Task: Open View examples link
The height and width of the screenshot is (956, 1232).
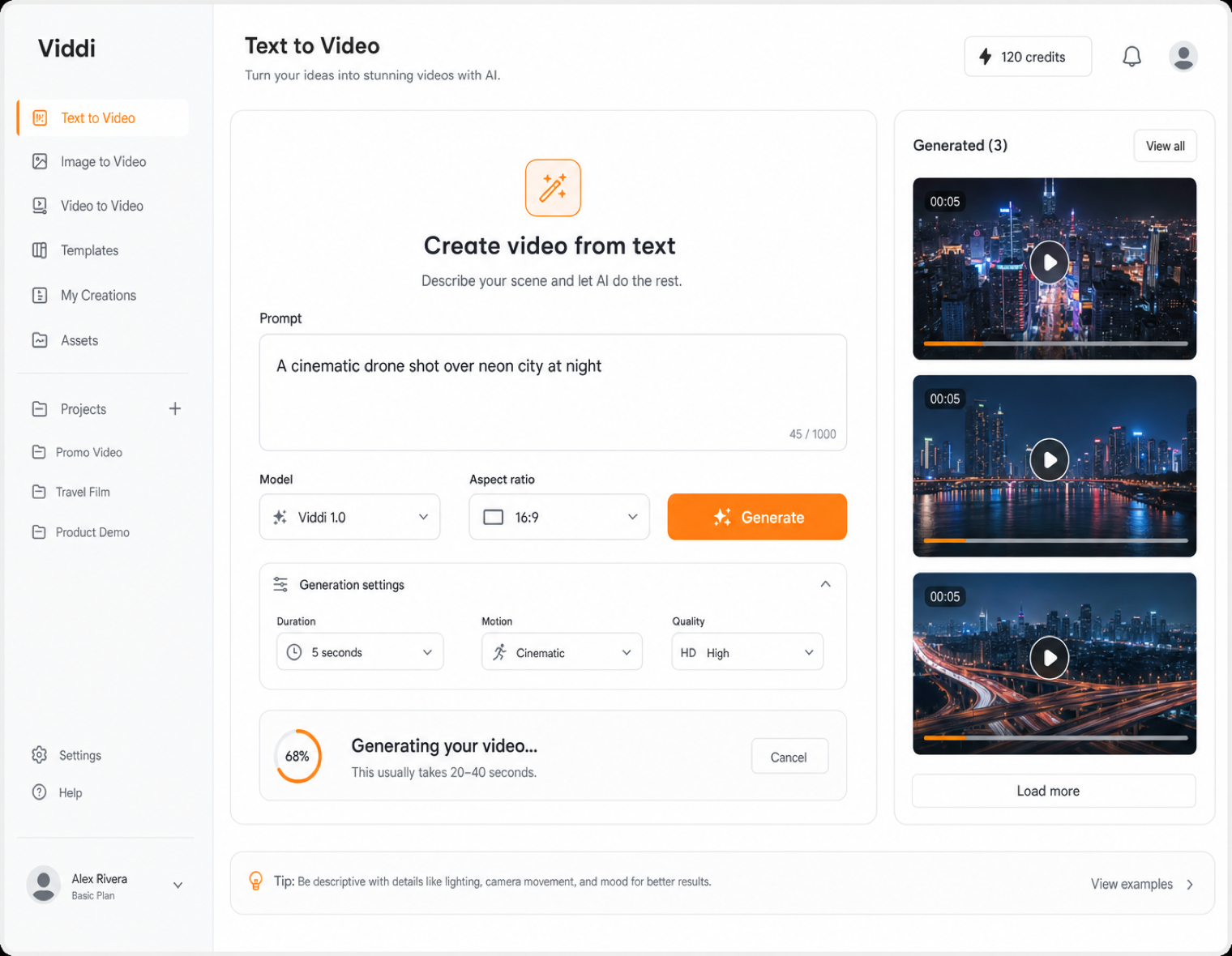Action: click(x=1131, y=884)
